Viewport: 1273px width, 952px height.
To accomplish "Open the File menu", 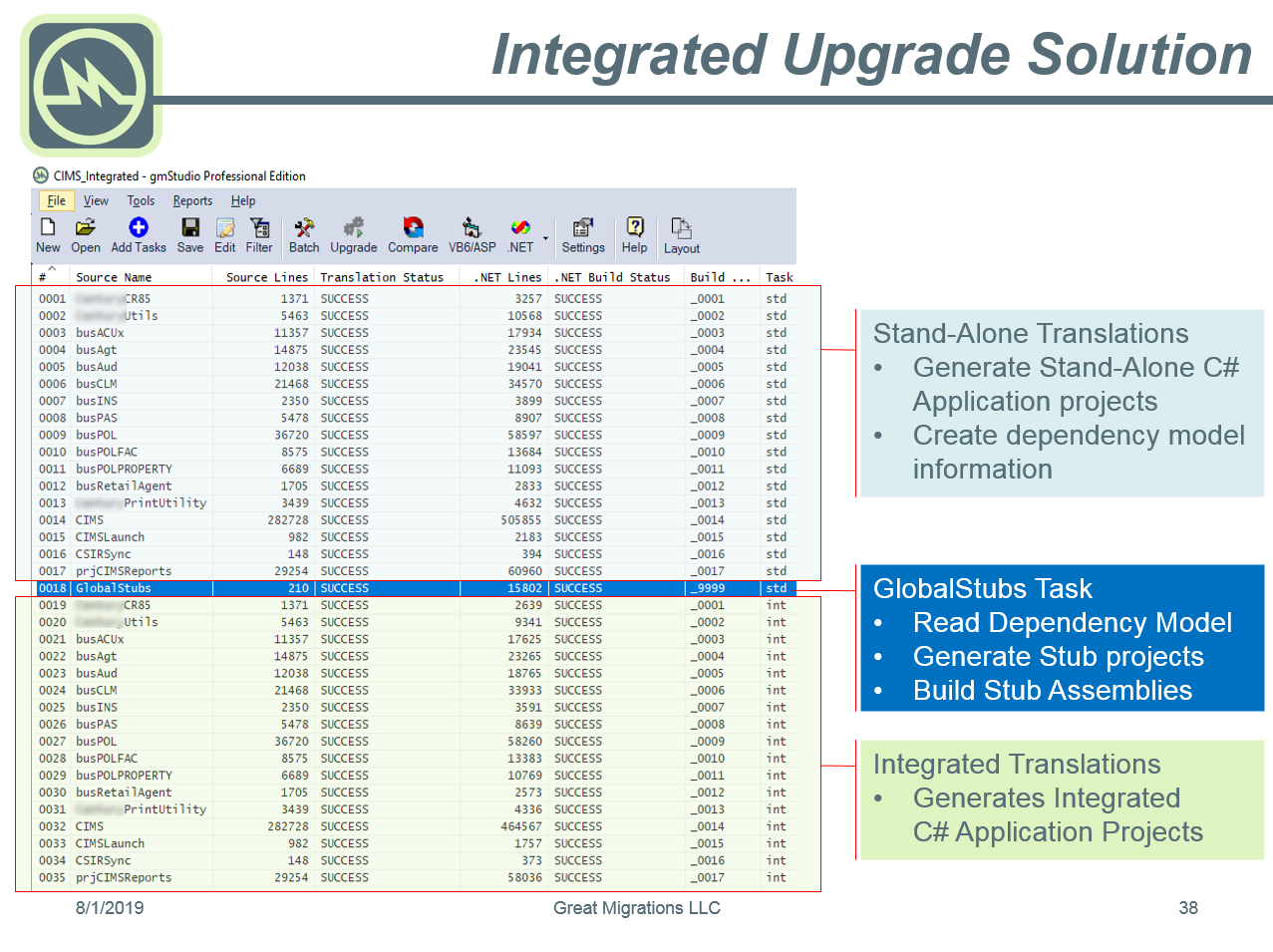I will point(57,200).
